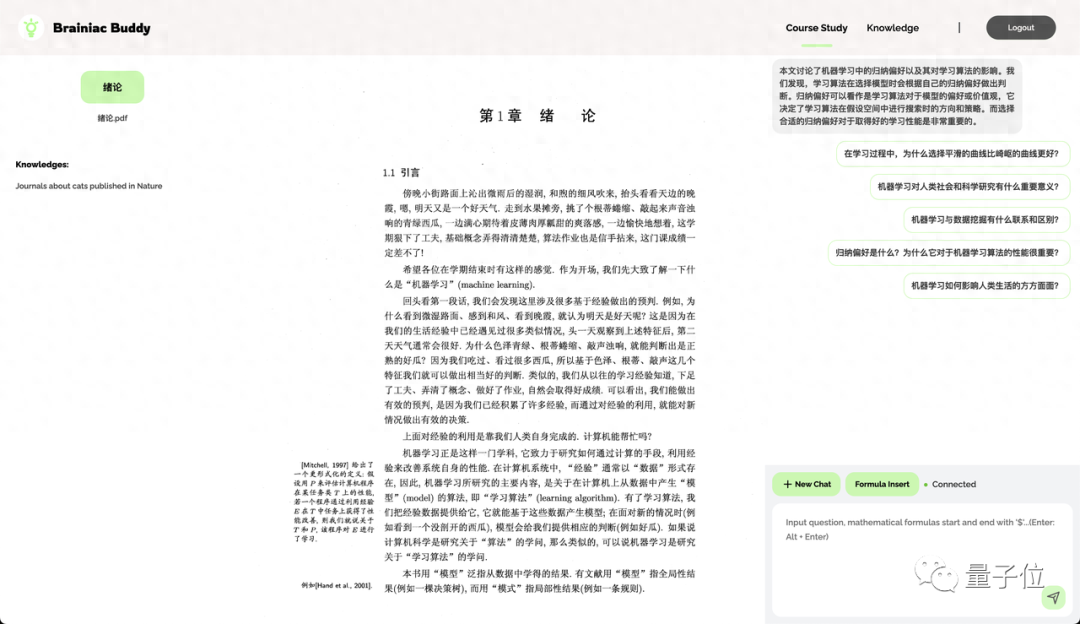
Task: Open the 绪论.pdf file label
Action: tap(112, 118)
